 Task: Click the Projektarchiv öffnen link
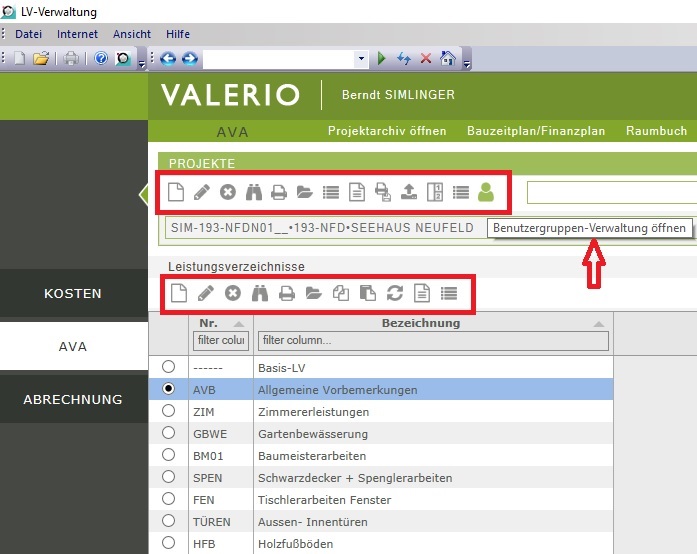[387, 131]
